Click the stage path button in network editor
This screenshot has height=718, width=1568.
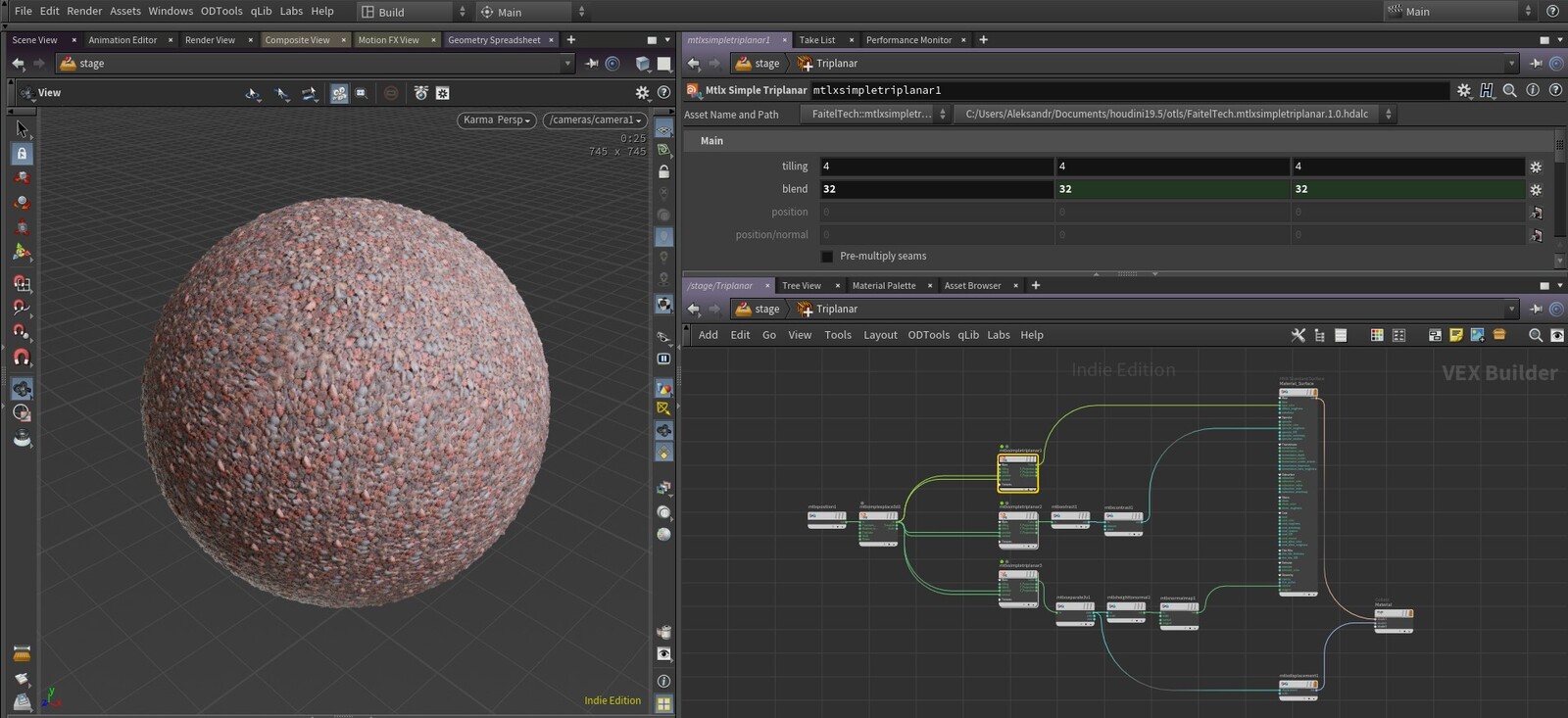click(758, 309)
